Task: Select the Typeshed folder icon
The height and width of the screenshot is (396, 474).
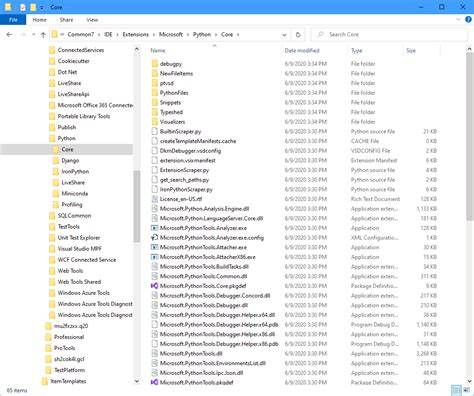Action: point(155,112)
